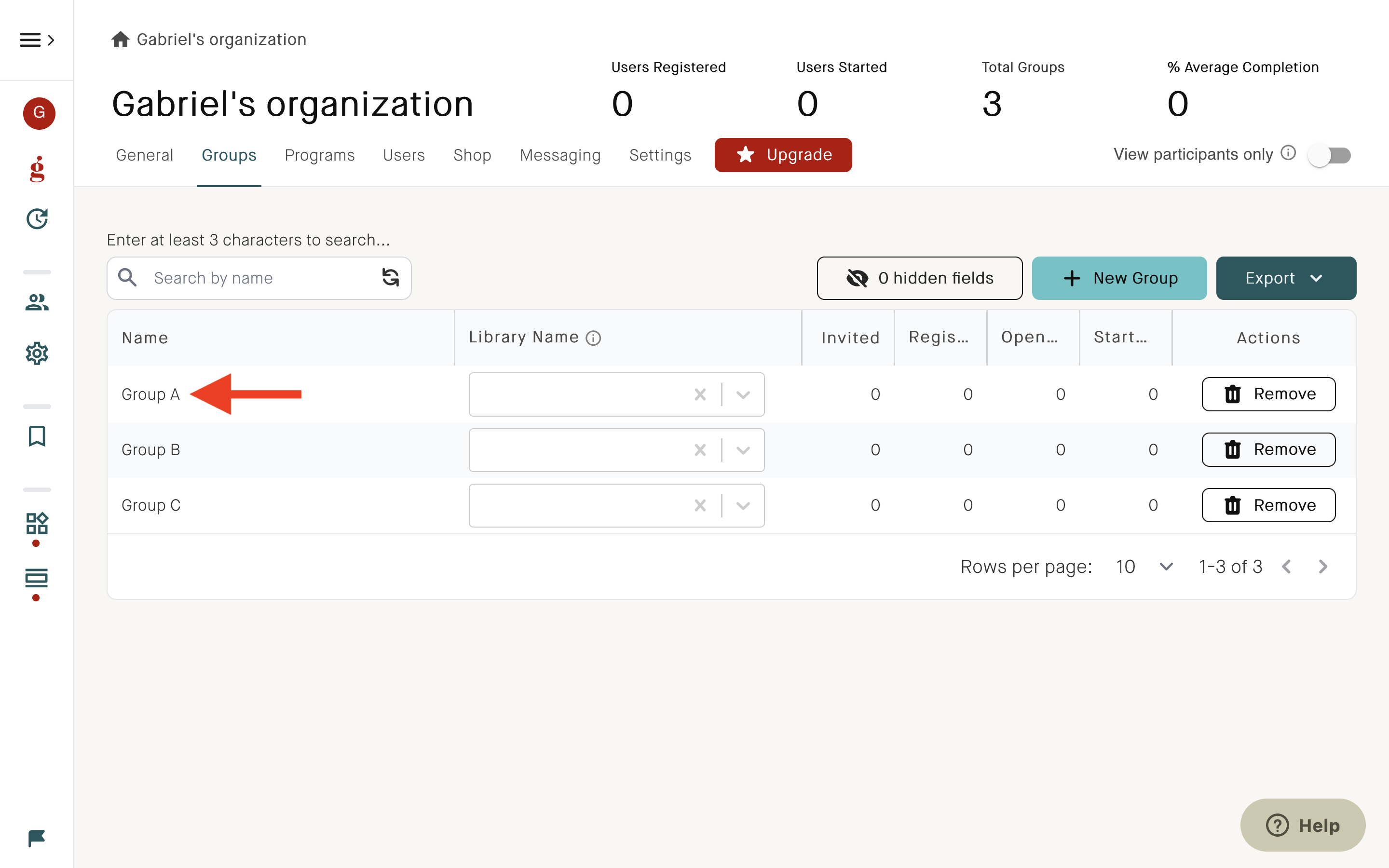The width and height of the screenshot is (1389, 868).
Task: Select the Groups tab
Action: coord(229,155)
